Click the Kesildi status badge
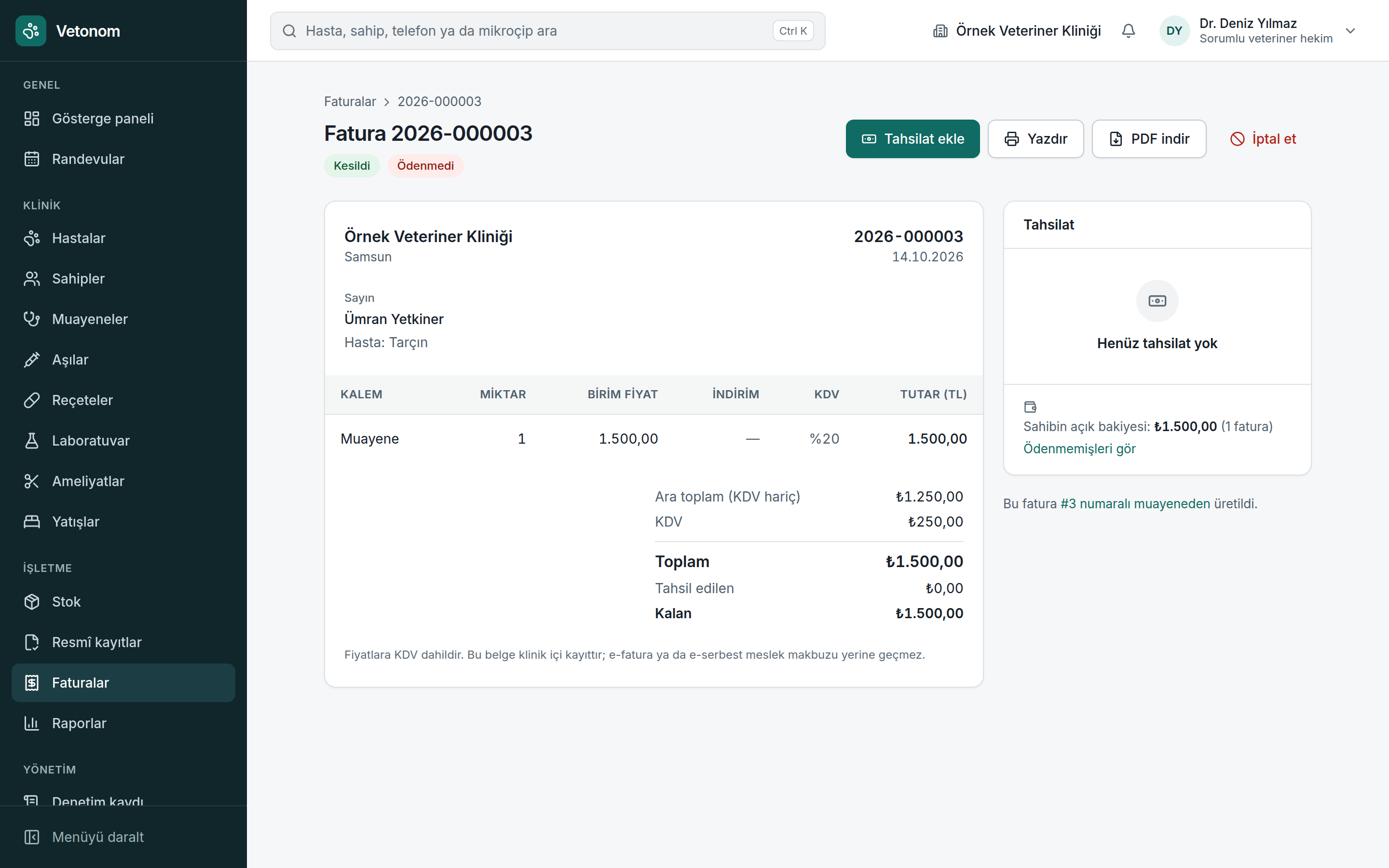 pyautogui.click(x=352, y=166)
